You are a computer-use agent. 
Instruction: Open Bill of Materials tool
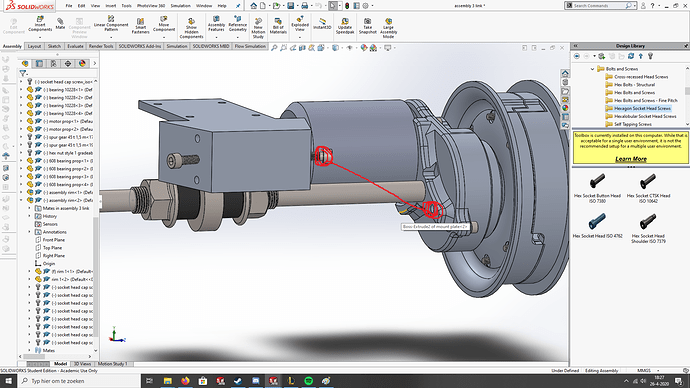(278, 26)
